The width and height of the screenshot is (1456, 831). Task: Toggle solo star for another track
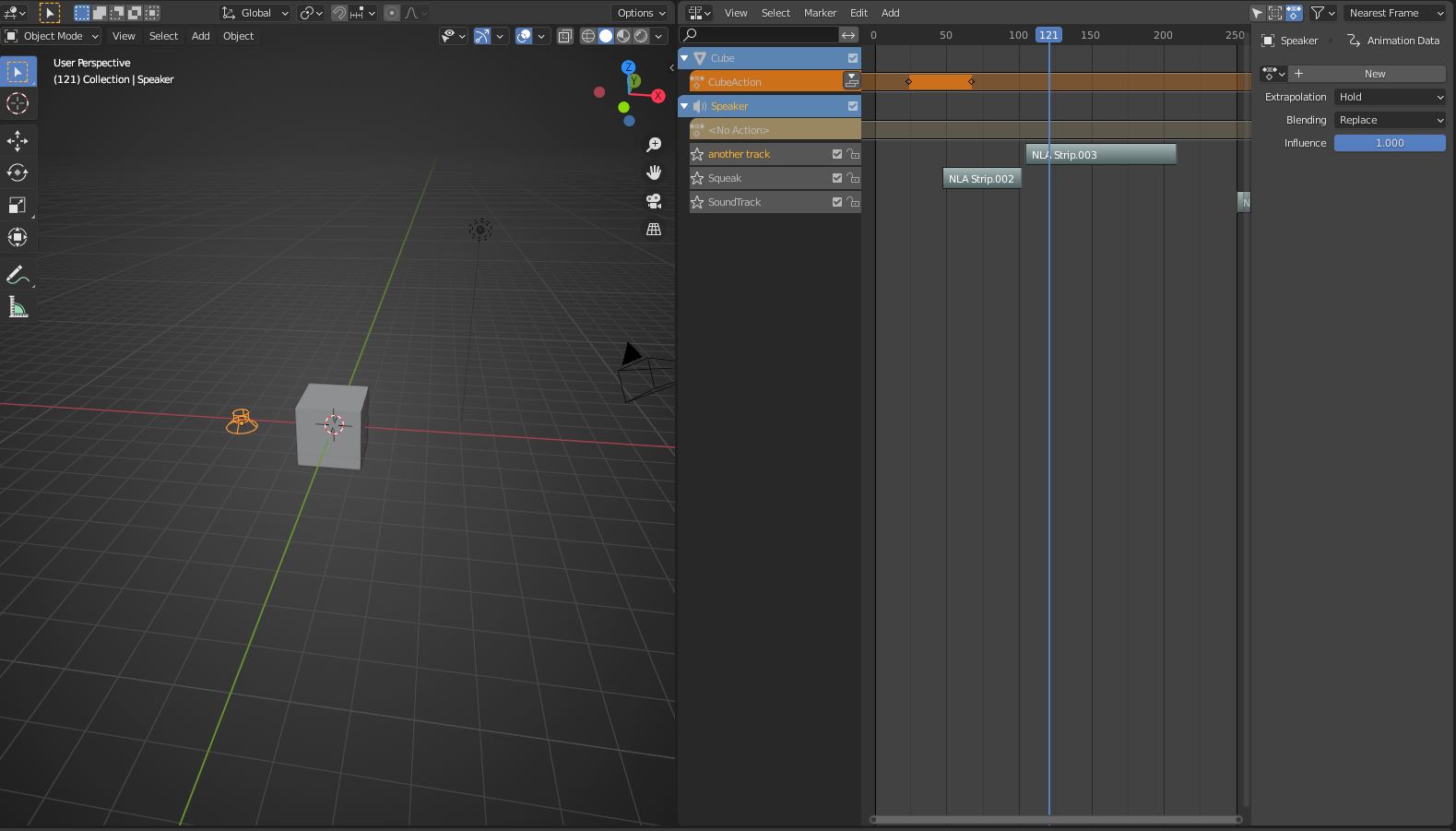(x=698, y=154)
